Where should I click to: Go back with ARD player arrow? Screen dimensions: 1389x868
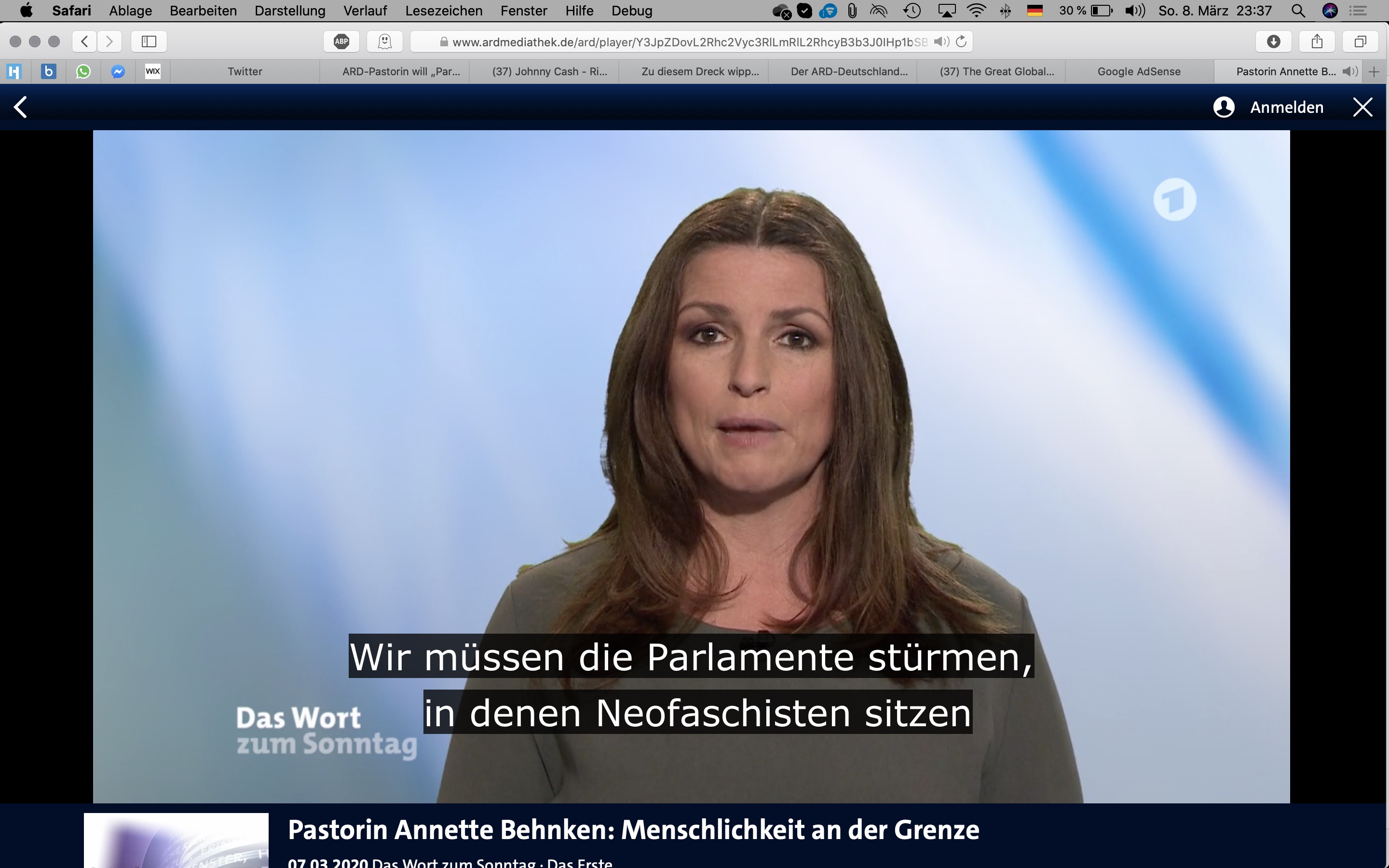coord(21,108)
